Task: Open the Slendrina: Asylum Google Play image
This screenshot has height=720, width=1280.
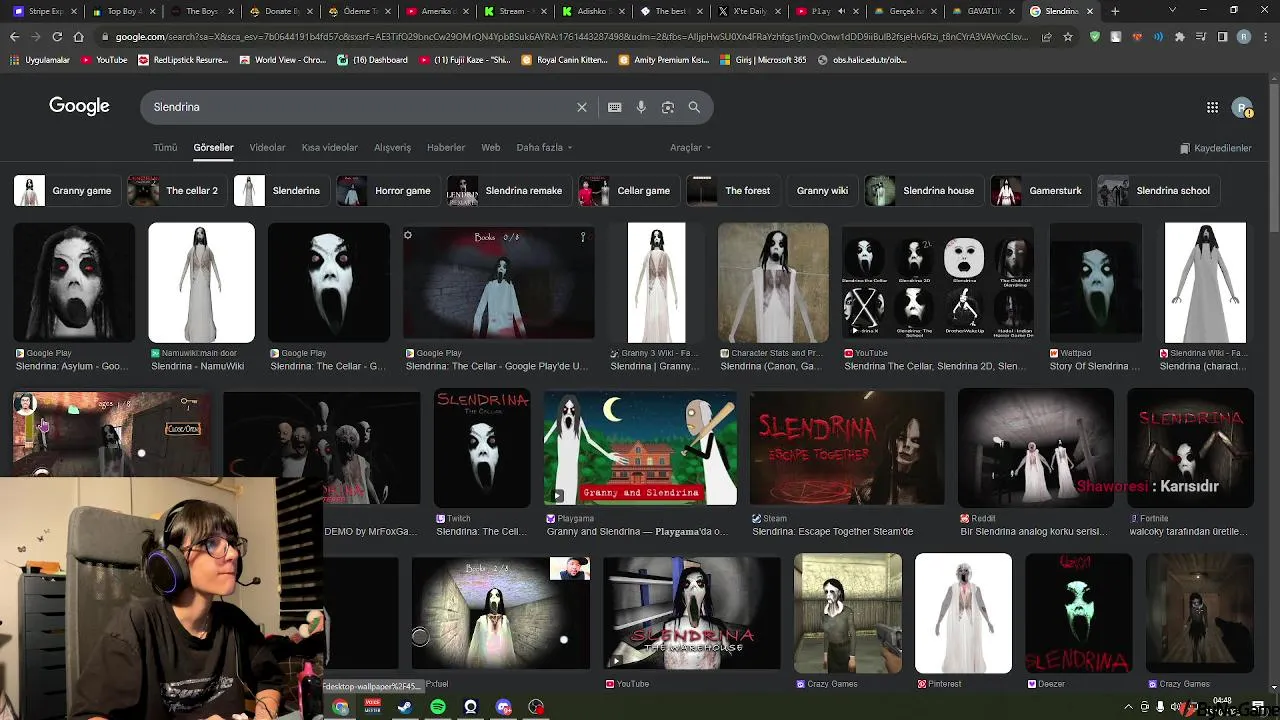Action: [x=74, y=283]
